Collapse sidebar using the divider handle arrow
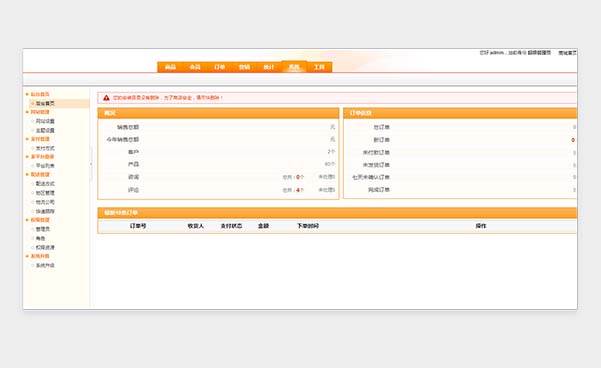The width and height of the screenshot is (601, 368). [91, 164]
